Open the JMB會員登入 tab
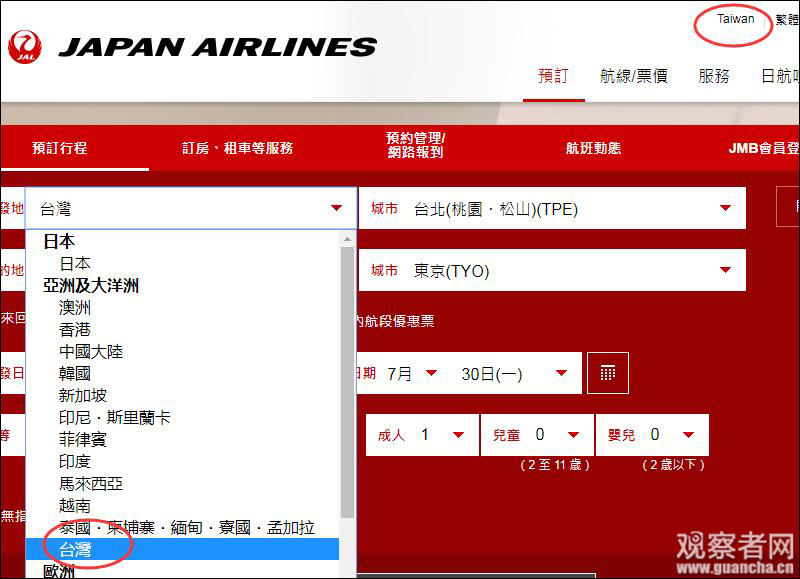The width and height of the screenshot is (800, 579). (763, 148)
